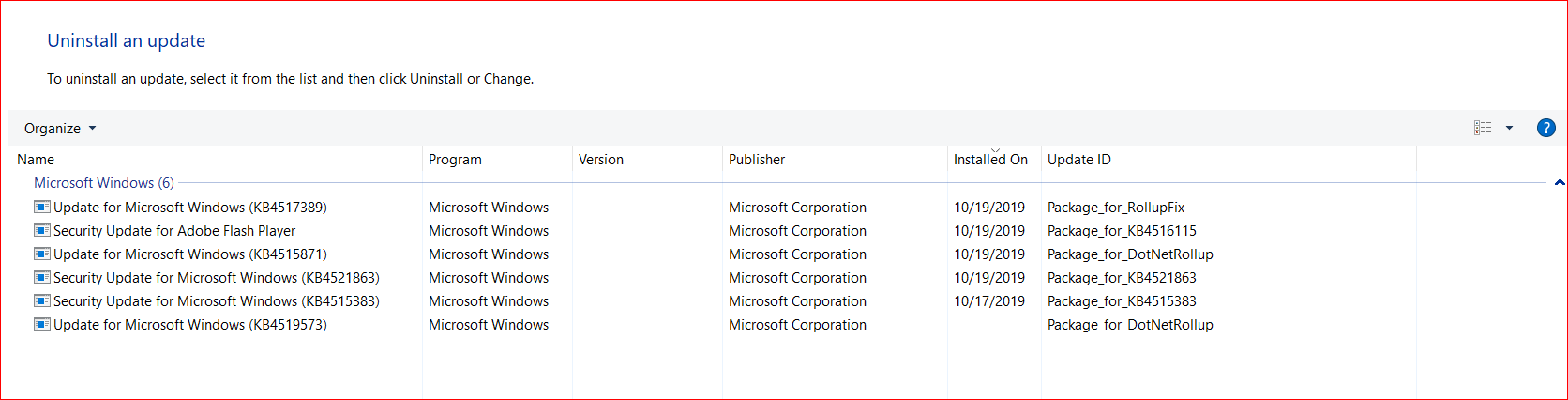Select Update for Microsoft Windows (KB4519573)
This screenshot has height=400, width=1568.
coord(190,325)
